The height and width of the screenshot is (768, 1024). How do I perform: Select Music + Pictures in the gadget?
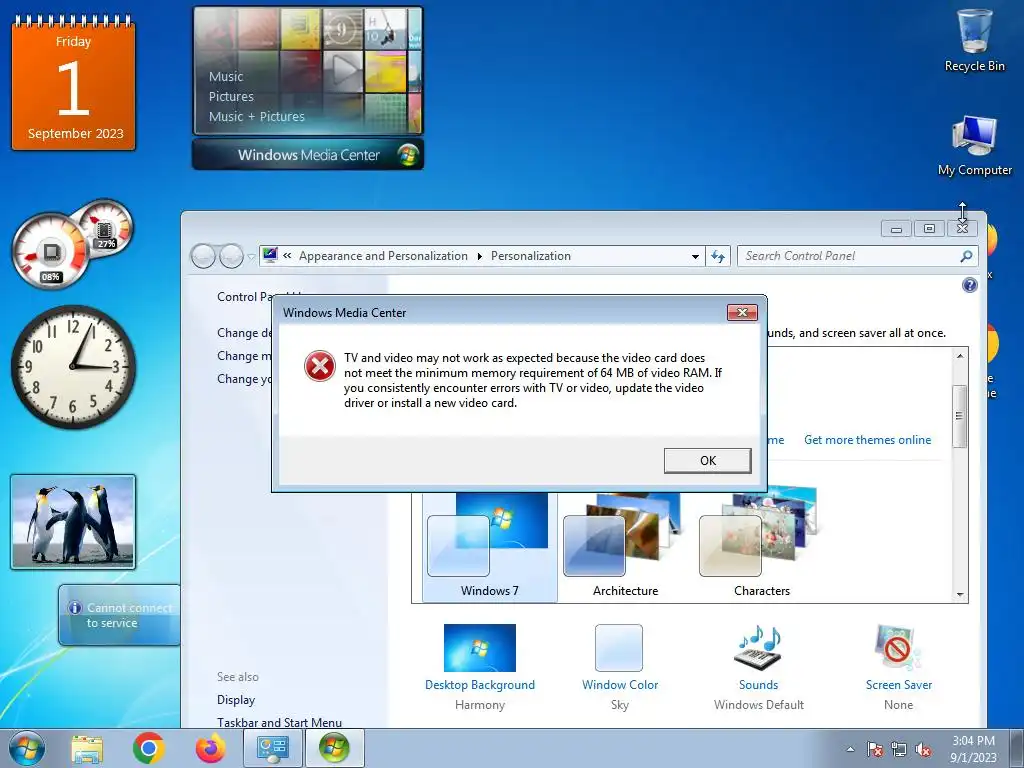(x=257, y=116)
